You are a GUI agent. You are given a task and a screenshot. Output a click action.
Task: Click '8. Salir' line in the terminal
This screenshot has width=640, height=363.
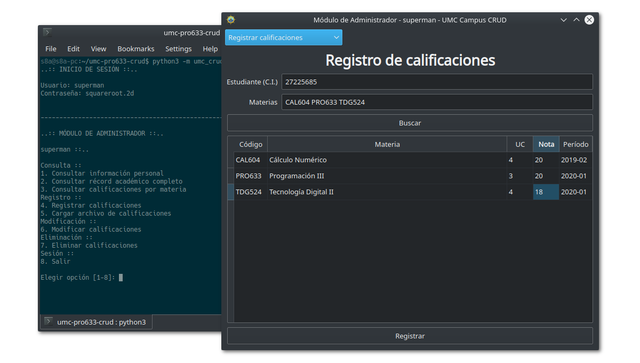55,261
